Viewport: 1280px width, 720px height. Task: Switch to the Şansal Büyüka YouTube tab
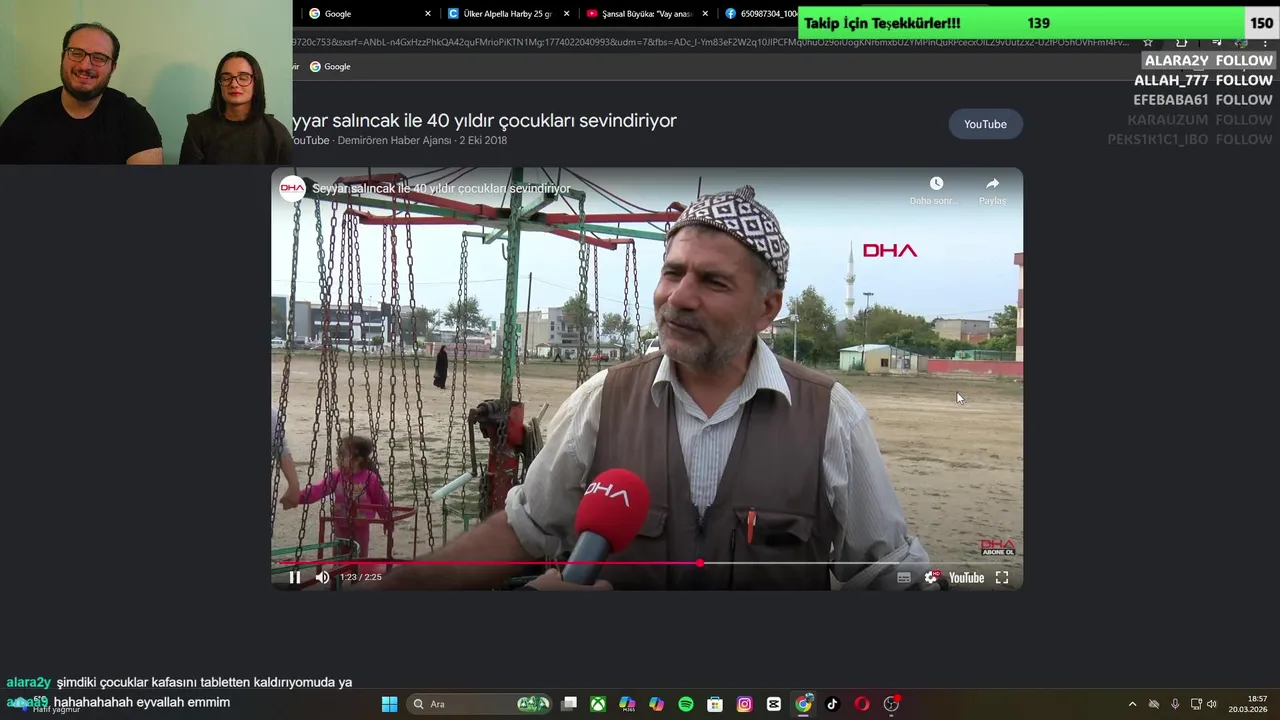647,14
